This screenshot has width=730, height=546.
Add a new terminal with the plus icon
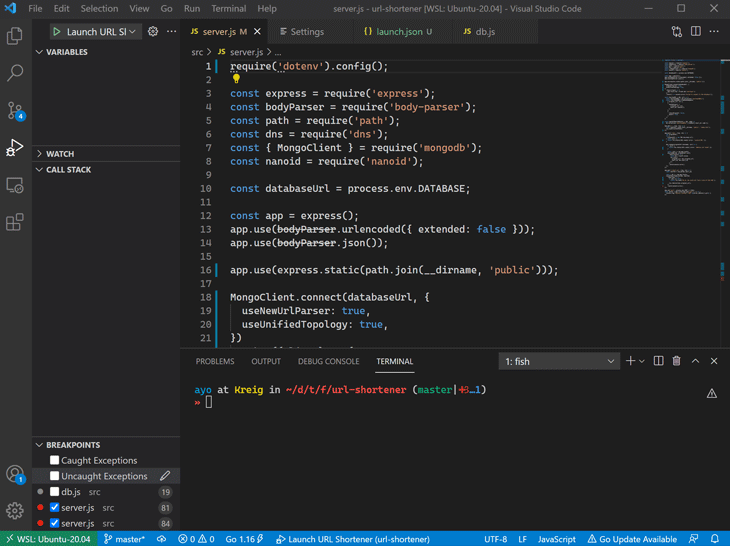(x=630, y=361)
